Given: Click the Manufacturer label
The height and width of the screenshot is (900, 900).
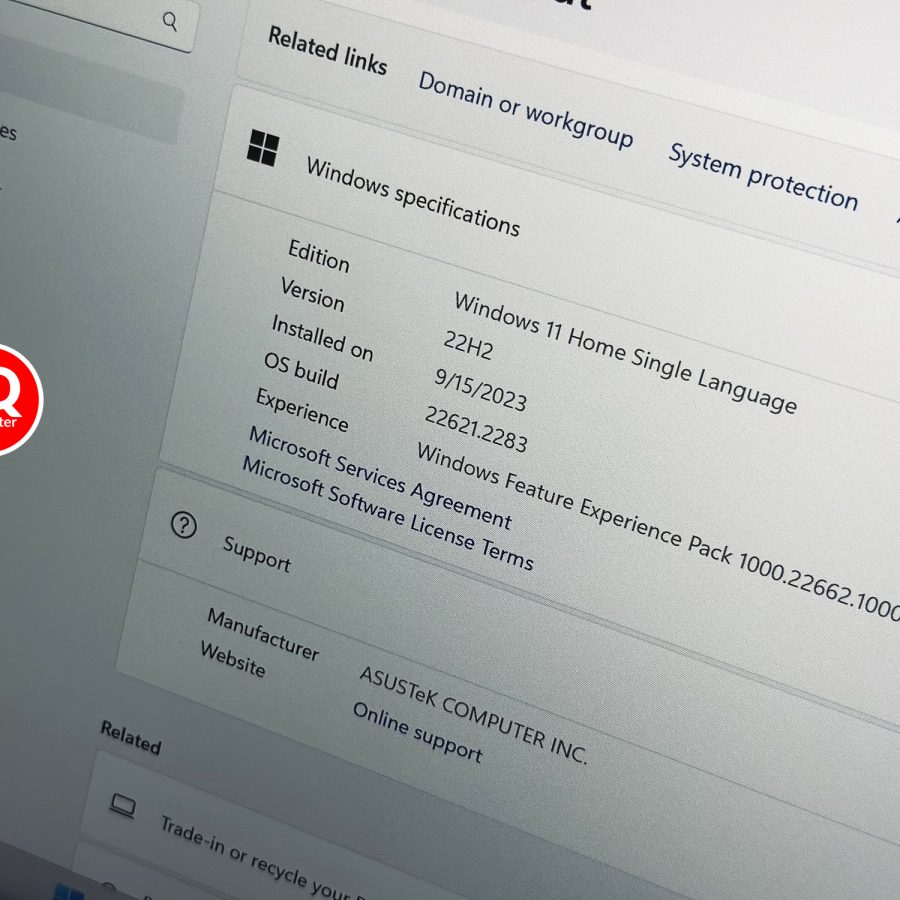Looking at the screenshot, I should [263, 634].
